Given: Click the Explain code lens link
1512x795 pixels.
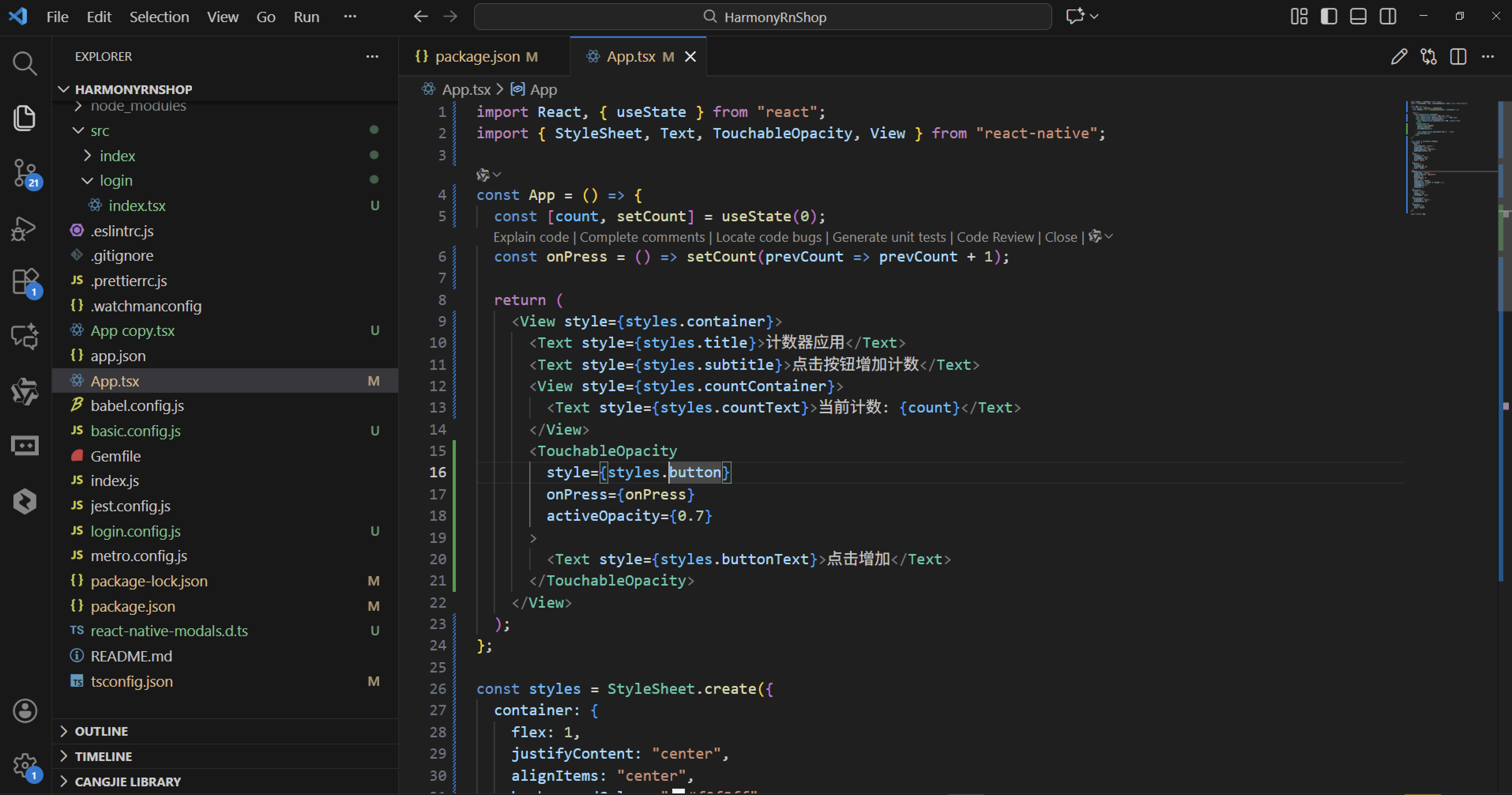Looking at the screenshot, I should (530, 237).
